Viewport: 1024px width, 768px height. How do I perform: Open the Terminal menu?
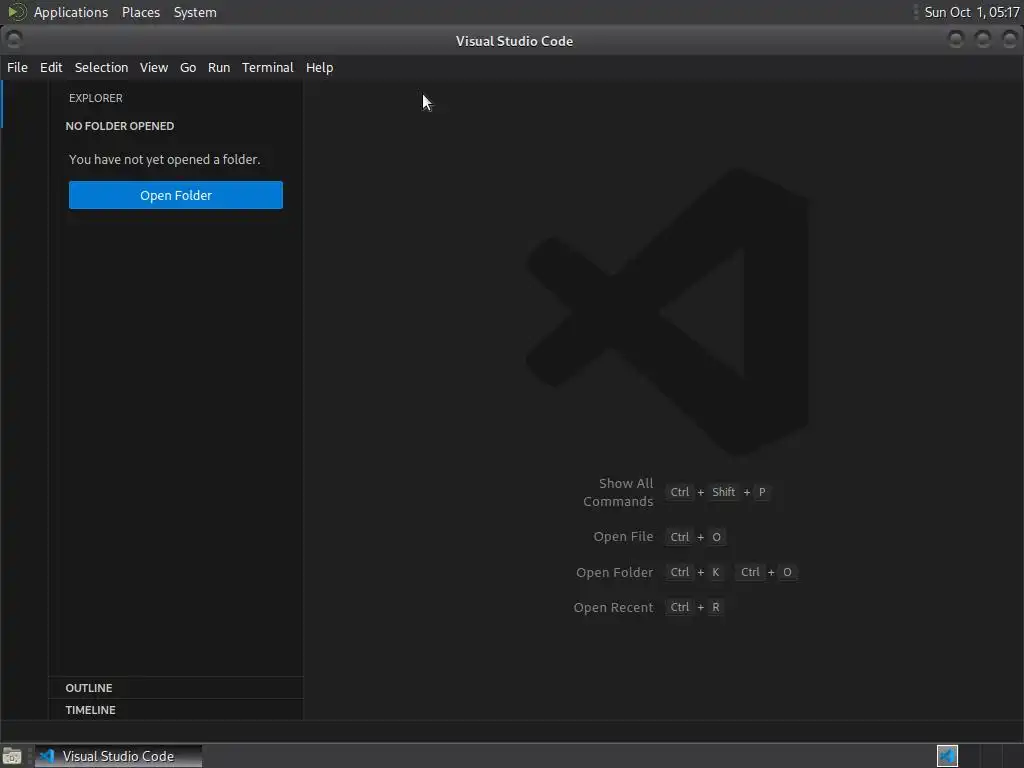click(x=268, y=67)
